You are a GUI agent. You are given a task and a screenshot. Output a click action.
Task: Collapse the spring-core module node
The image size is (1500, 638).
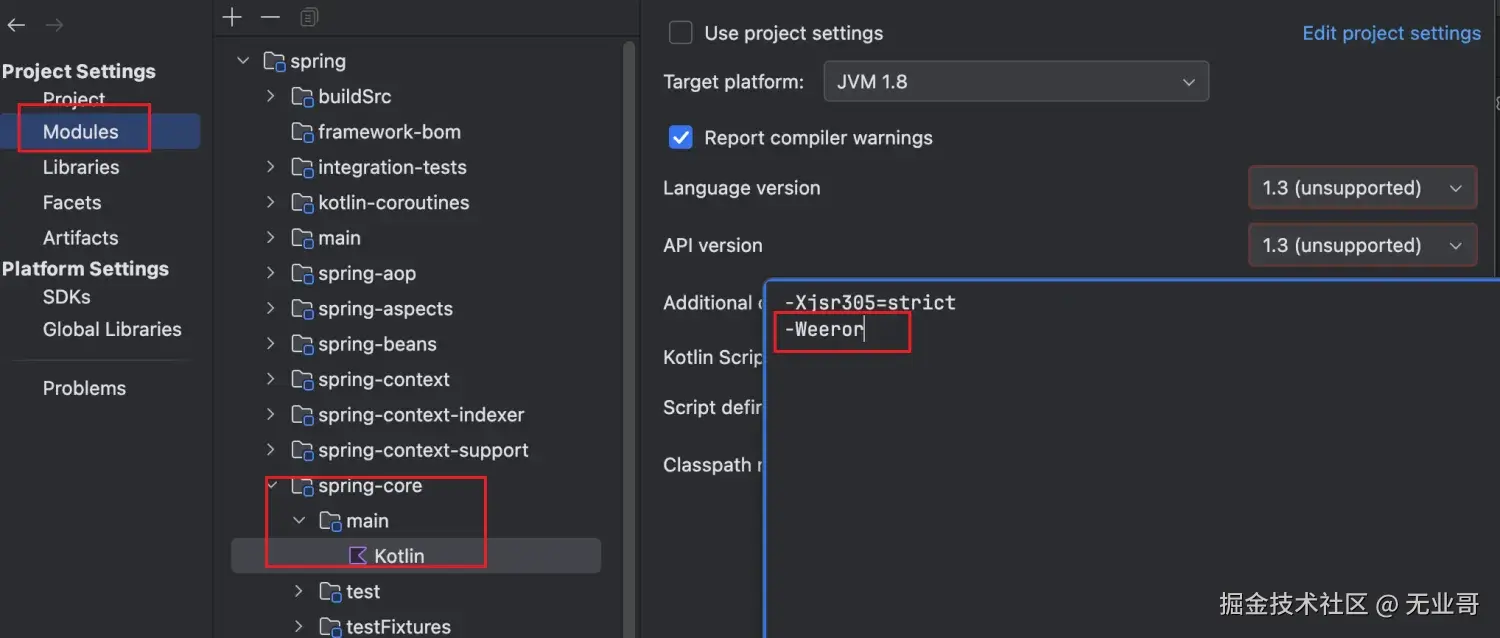click(x=271, y=486)
